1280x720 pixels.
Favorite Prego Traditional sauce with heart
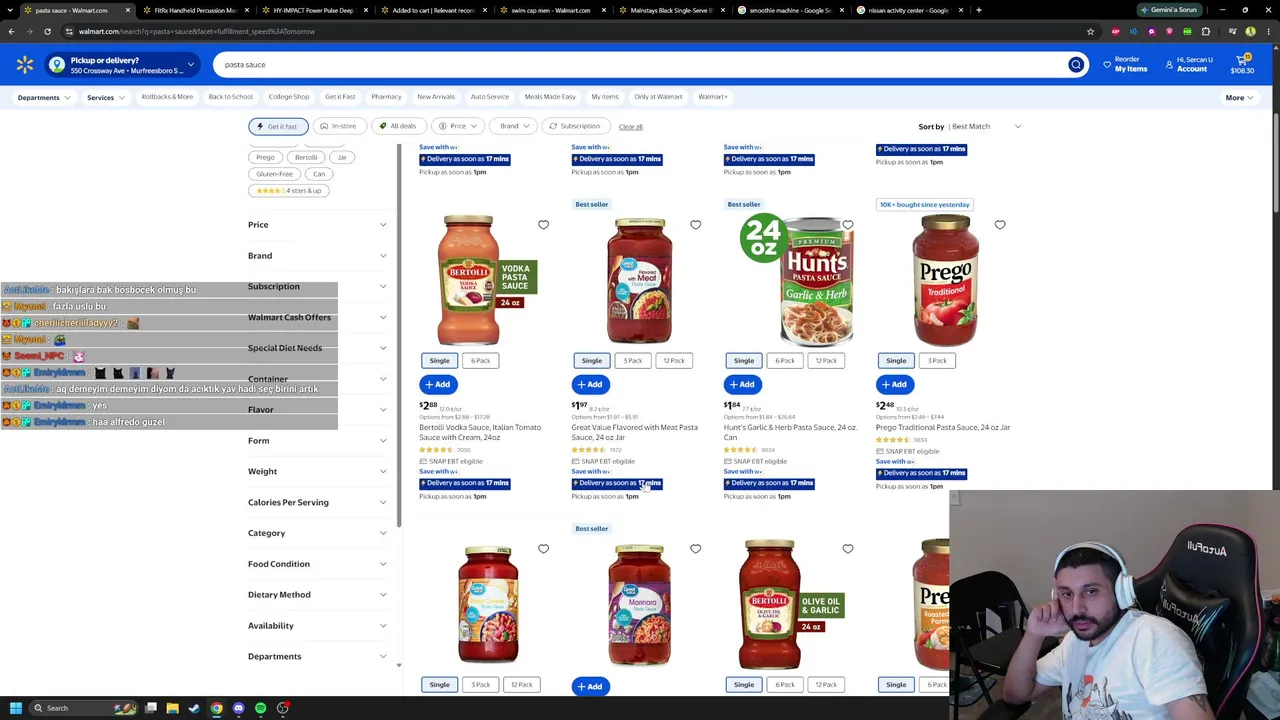999,225
